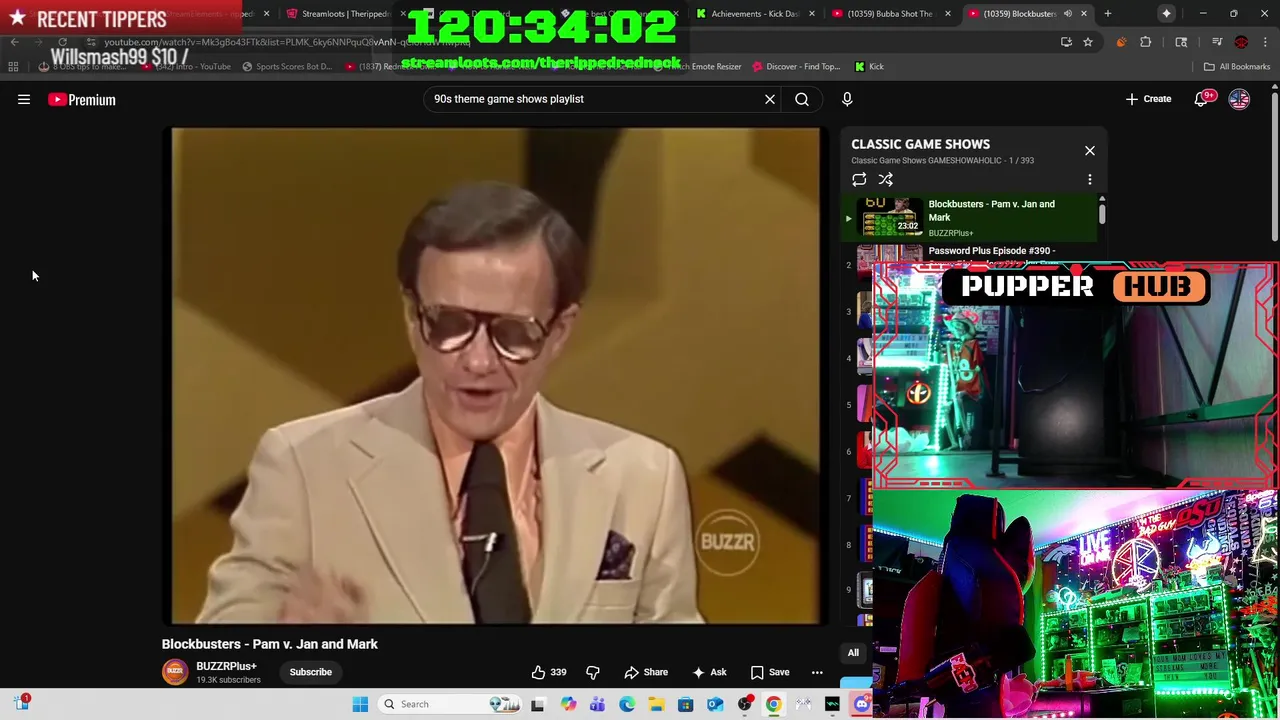Select Blockbusters - Pam v. Jan and Mark playlist item

coord(971,218)
